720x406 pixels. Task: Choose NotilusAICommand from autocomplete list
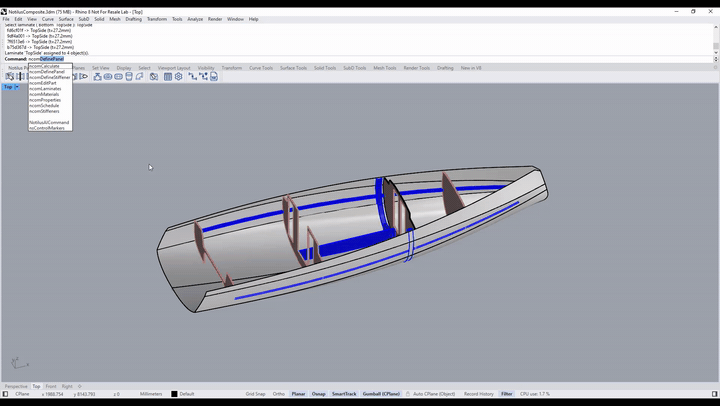point(50,122)
